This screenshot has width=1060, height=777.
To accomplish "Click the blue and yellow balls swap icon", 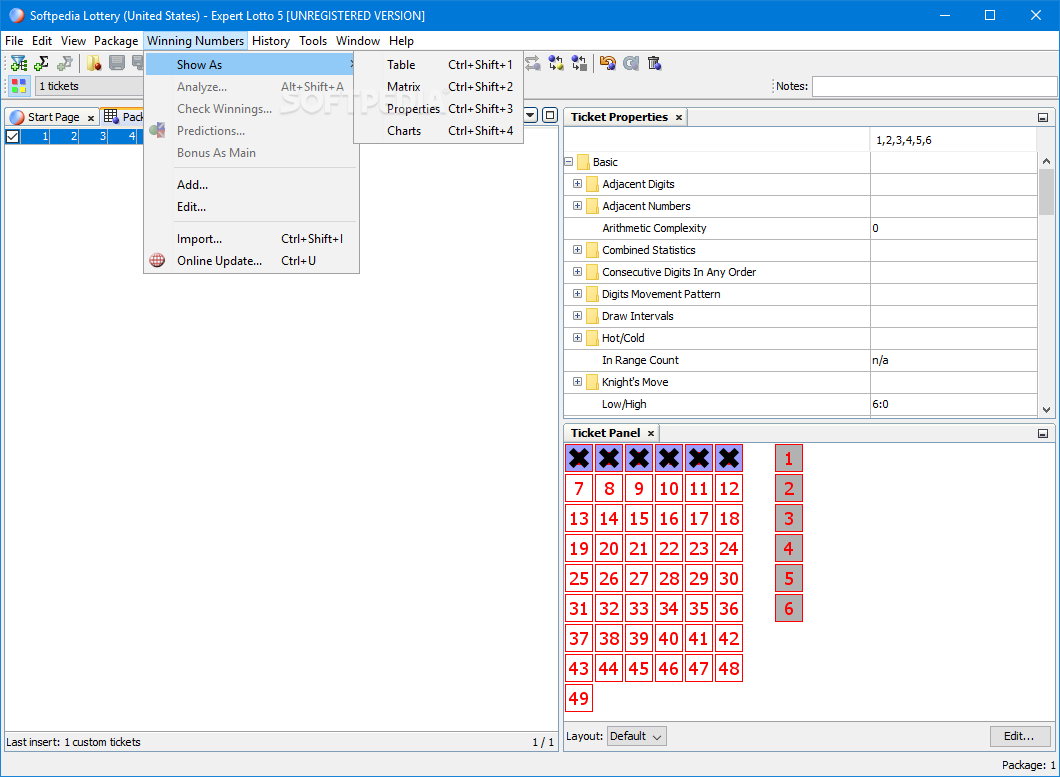I will click(556, 64).
